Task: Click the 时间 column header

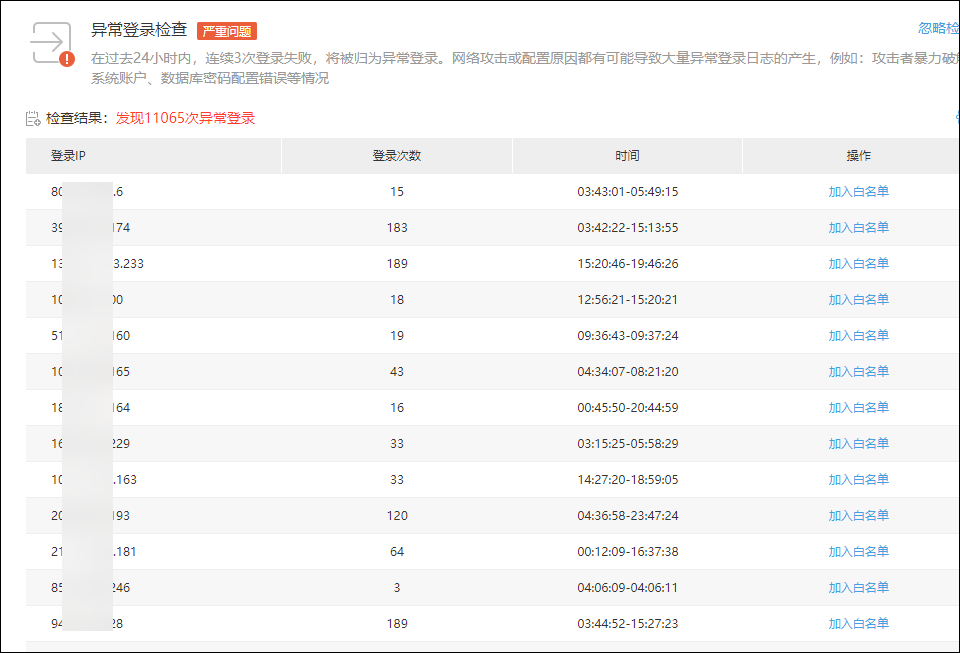Action: click(x=627, y=156)
